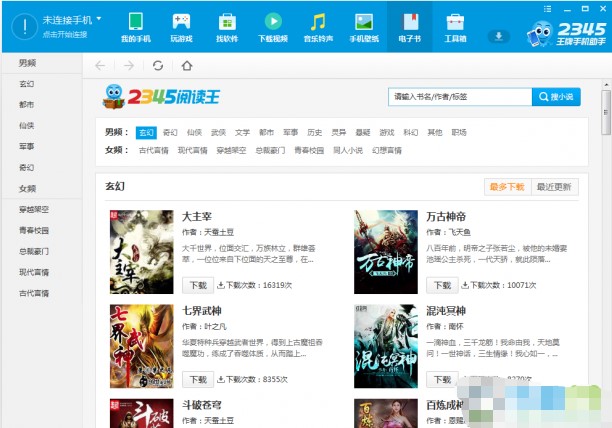Open the 万古神帝 book cover

click(x=386, y=252)
